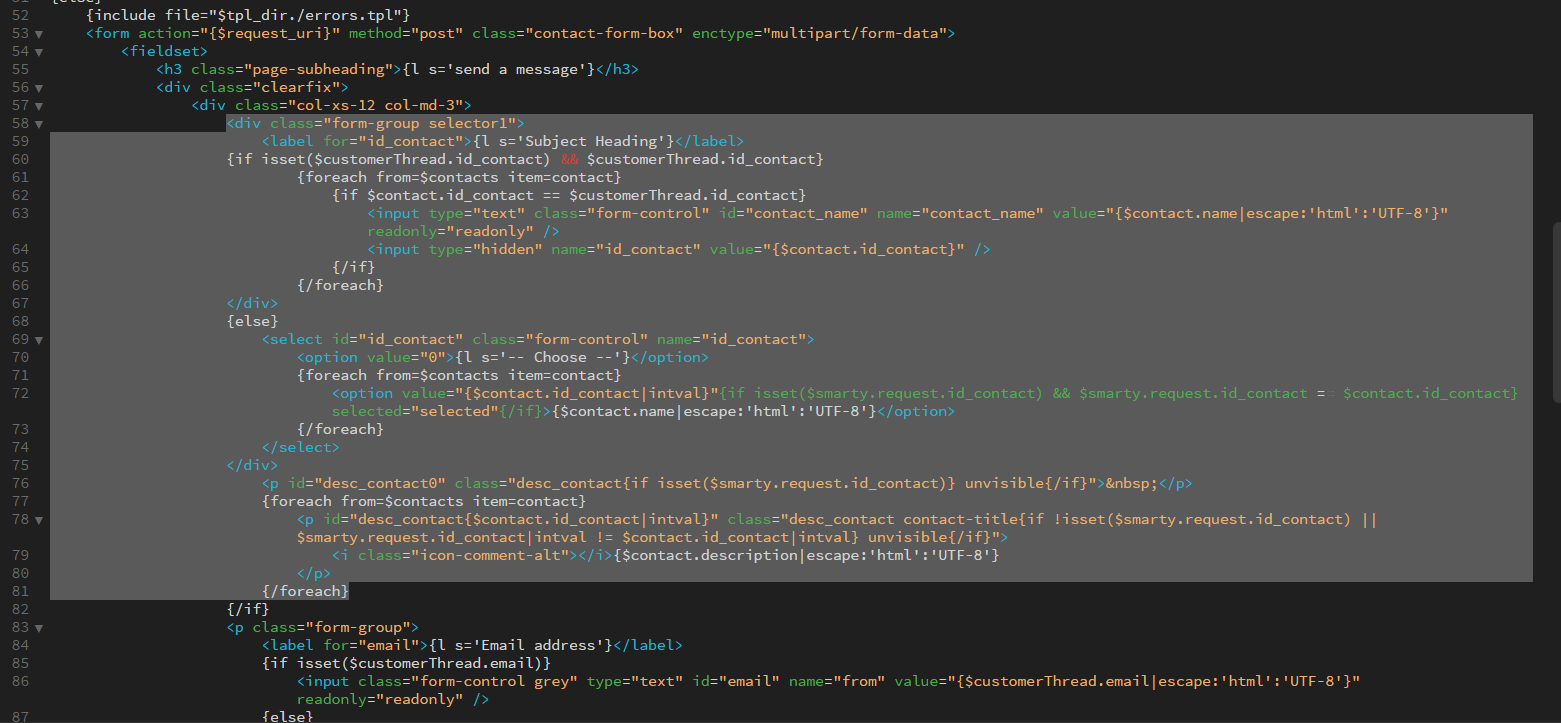Click line number 86 in the gutter
The width and height of the screenshot is (1561, 723).
[21, 682]
